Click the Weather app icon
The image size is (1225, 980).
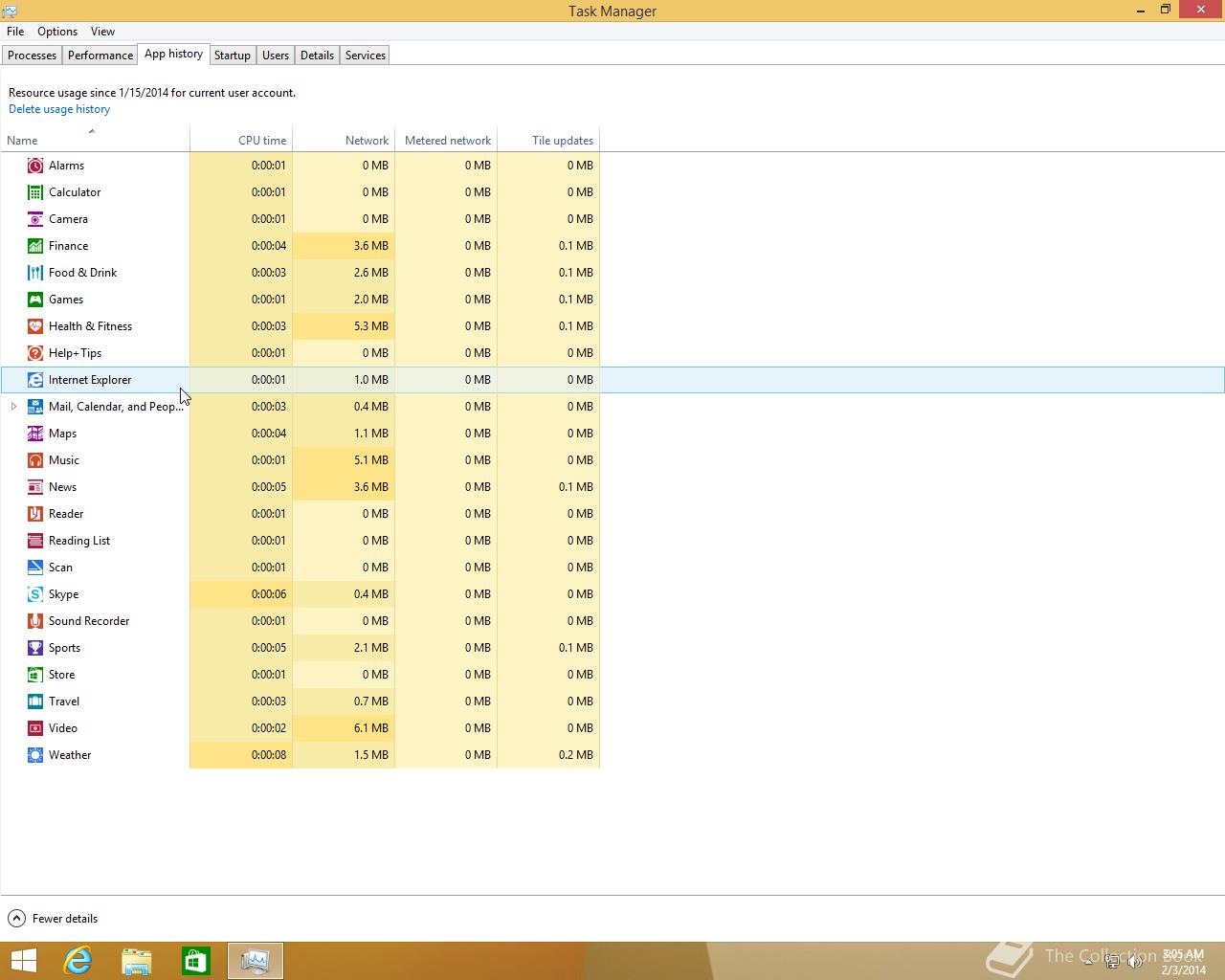35,755
